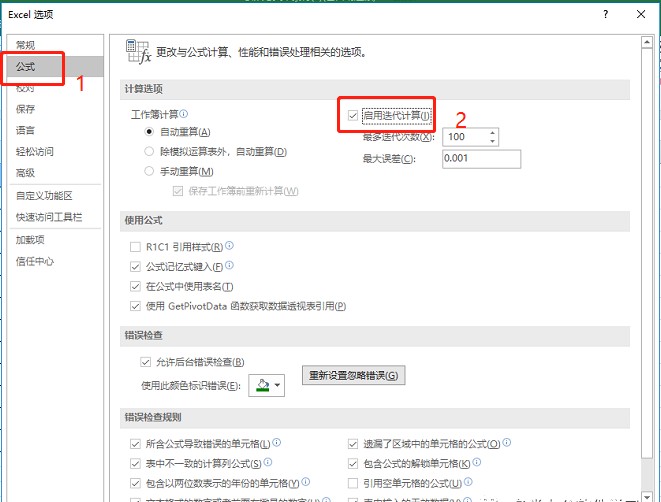Toggle 所含公式导致错误的单元格 checkbox
The image size is (661, 502).
(135, 444)
